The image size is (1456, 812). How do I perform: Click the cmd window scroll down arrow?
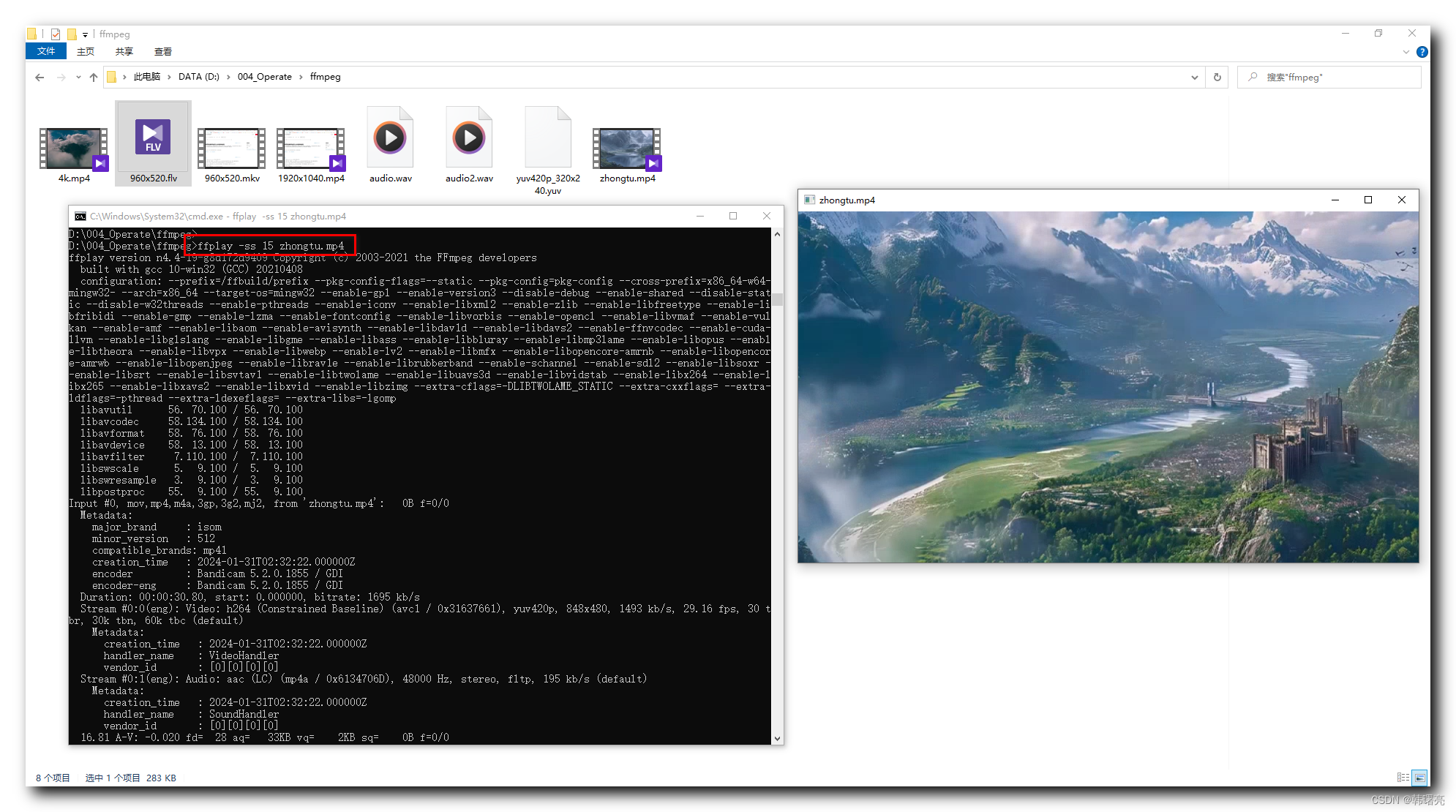pos(777,738)
